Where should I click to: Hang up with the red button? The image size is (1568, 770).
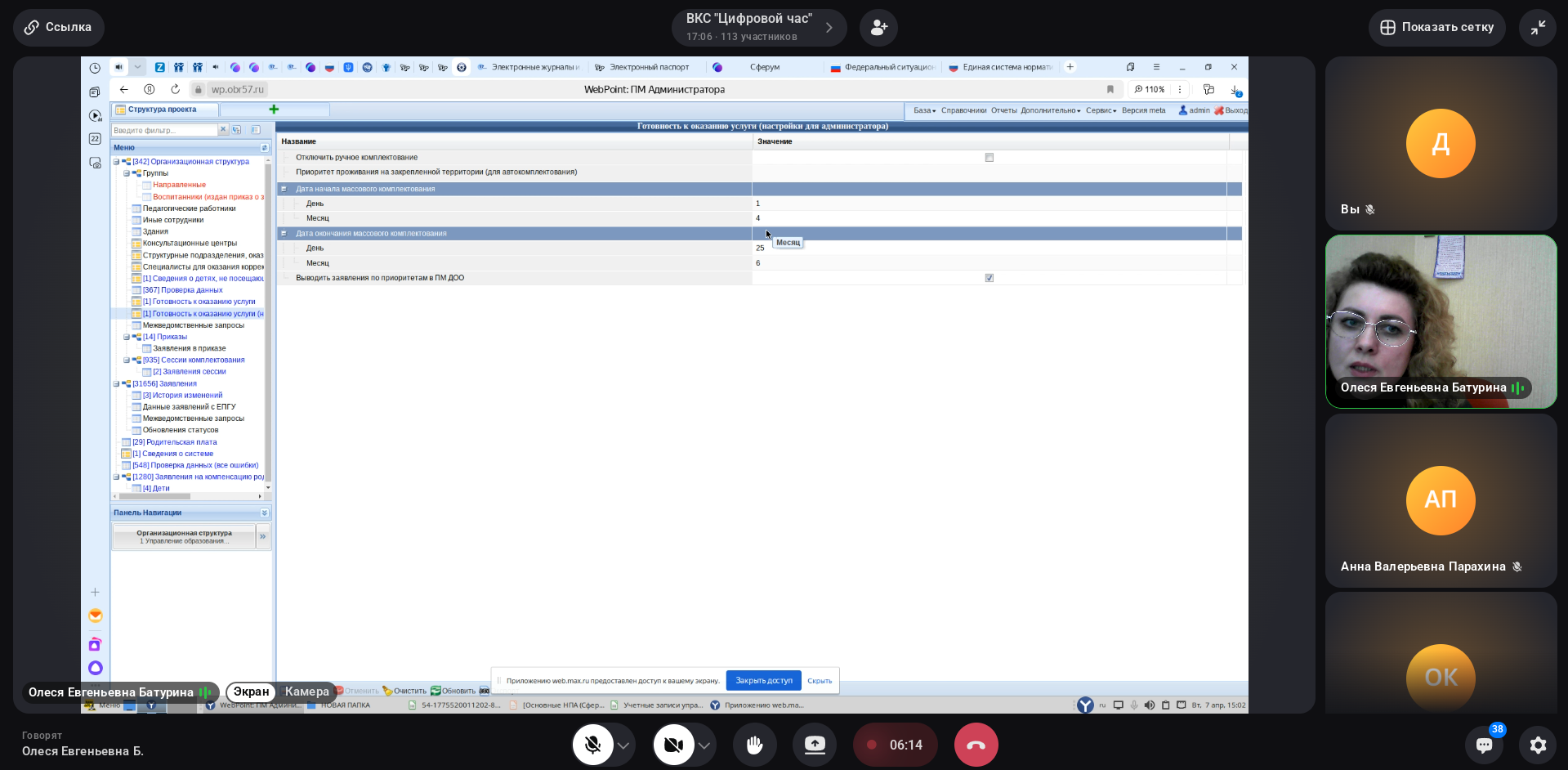click(x=976, y=745)
